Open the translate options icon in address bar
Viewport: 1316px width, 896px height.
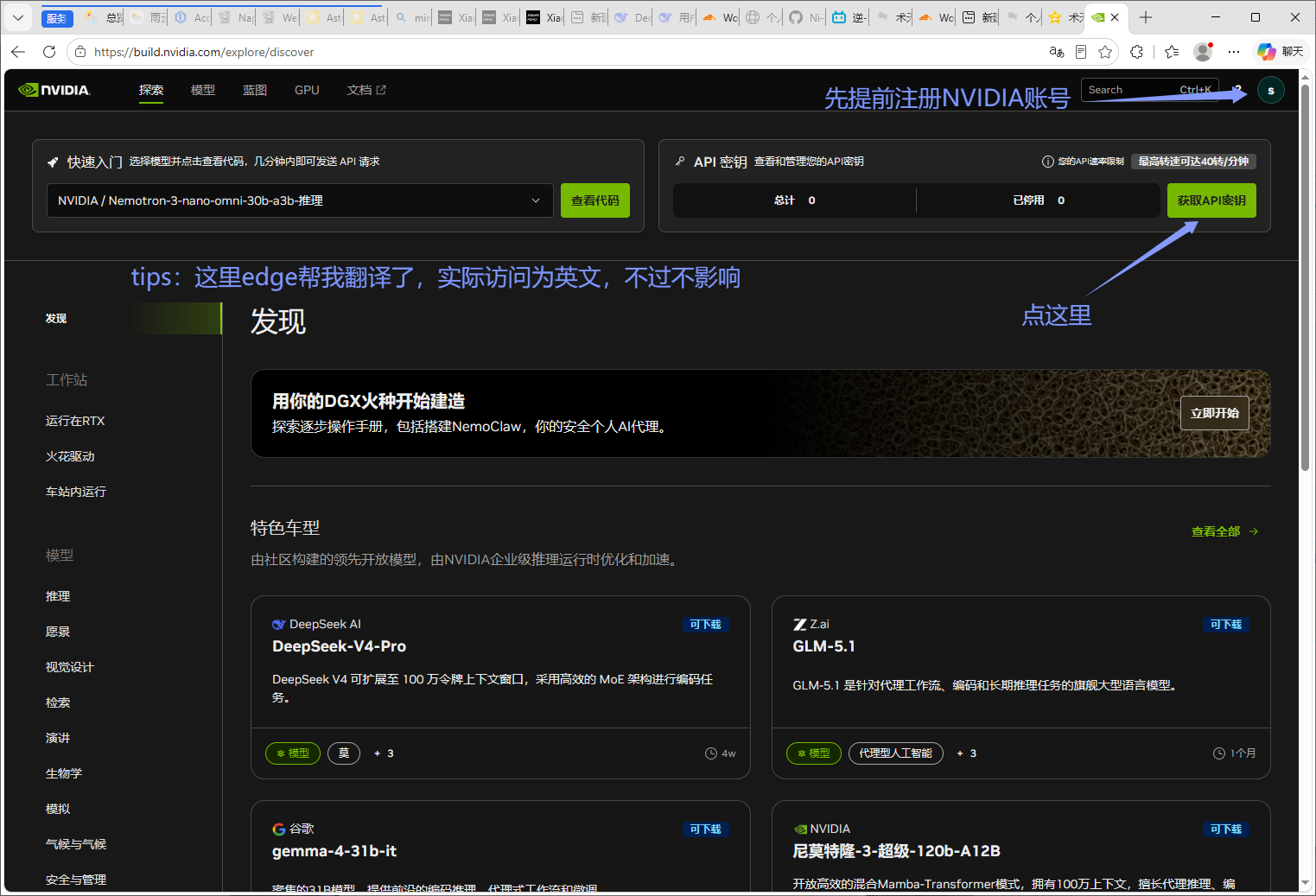(x=1056, y=52)
